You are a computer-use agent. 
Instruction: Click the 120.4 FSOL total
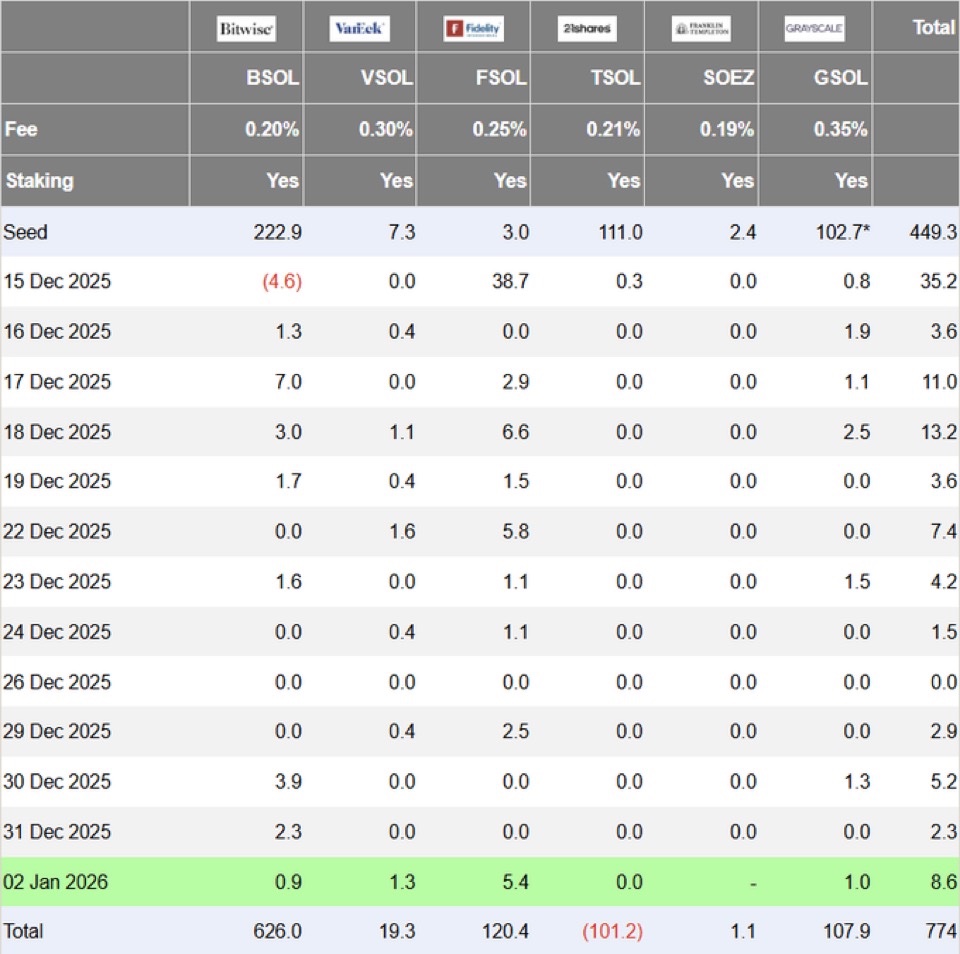[x=505, y=931]
